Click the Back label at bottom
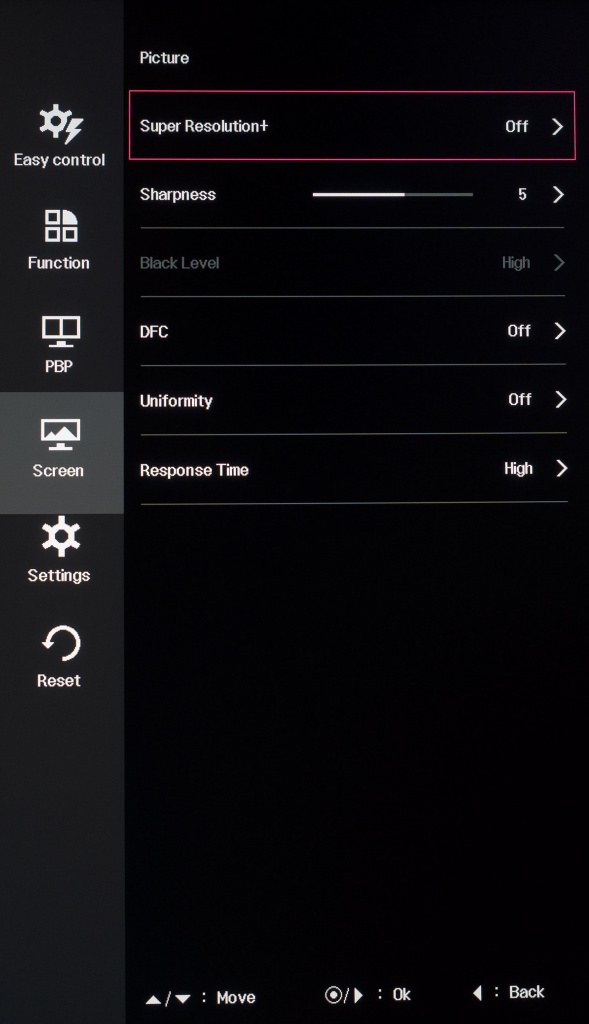Image resolution: width=589 pixels, height=1024 pixels. pyautogui.click(x=526, y=992)
